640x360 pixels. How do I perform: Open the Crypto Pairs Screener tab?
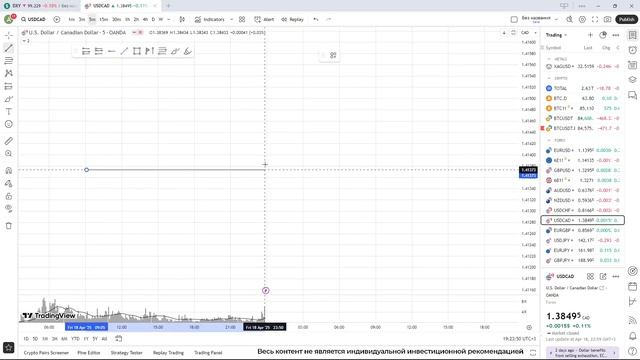[46, 353]
